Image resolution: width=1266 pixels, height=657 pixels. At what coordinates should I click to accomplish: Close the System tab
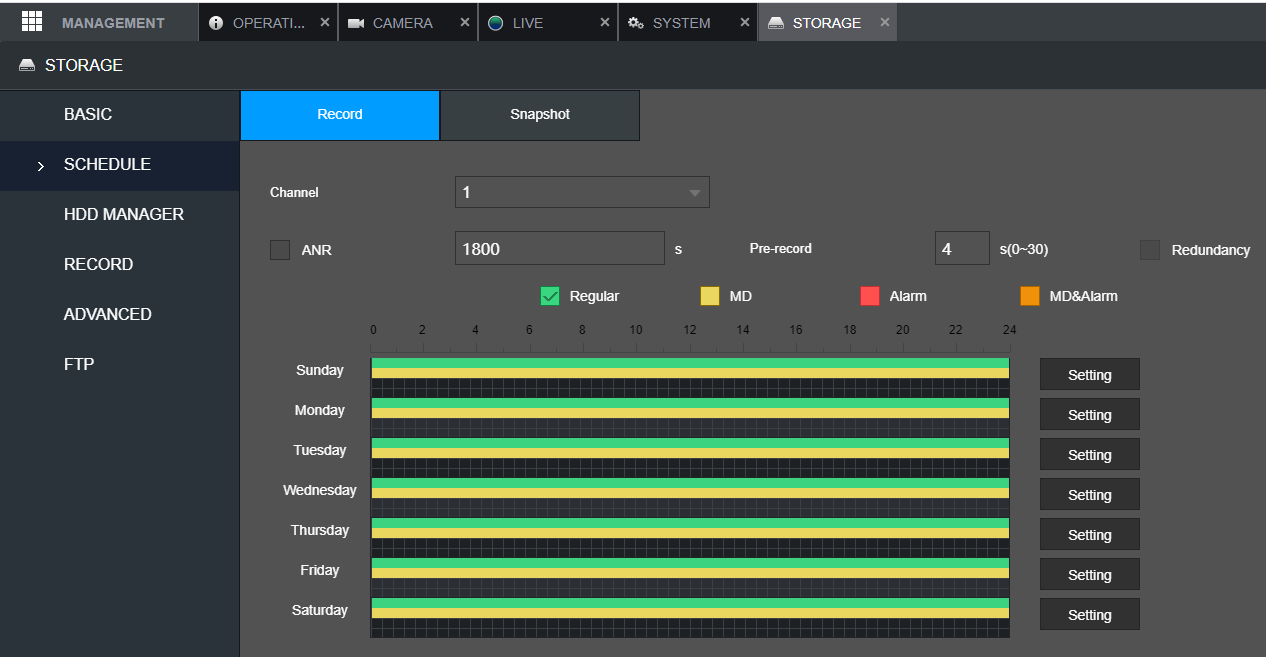click(745, 22)
